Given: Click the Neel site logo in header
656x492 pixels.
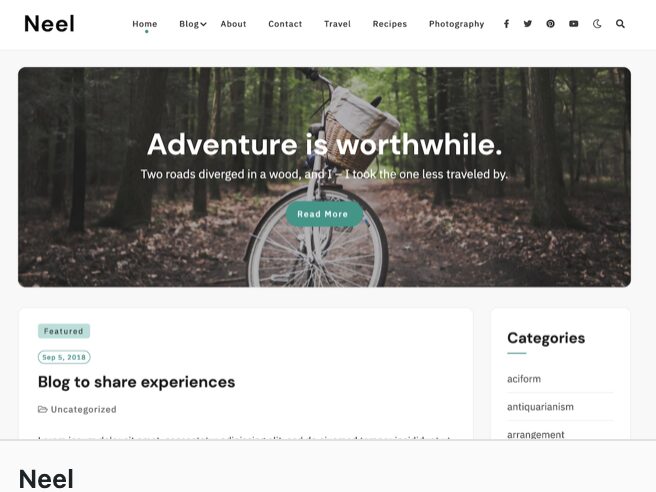Looking at the screenshot, I should [x=49, y=23].
